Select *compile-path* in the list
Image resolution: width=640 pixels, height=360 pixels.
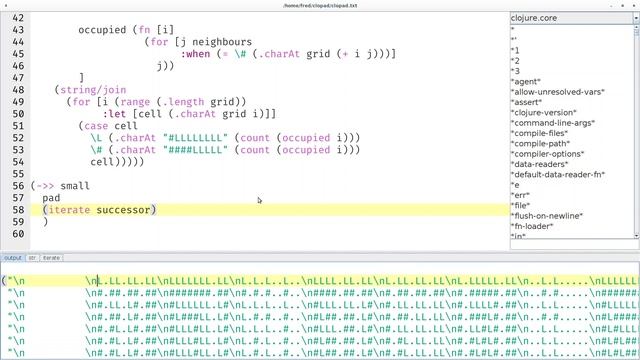(x=540, y=144)
